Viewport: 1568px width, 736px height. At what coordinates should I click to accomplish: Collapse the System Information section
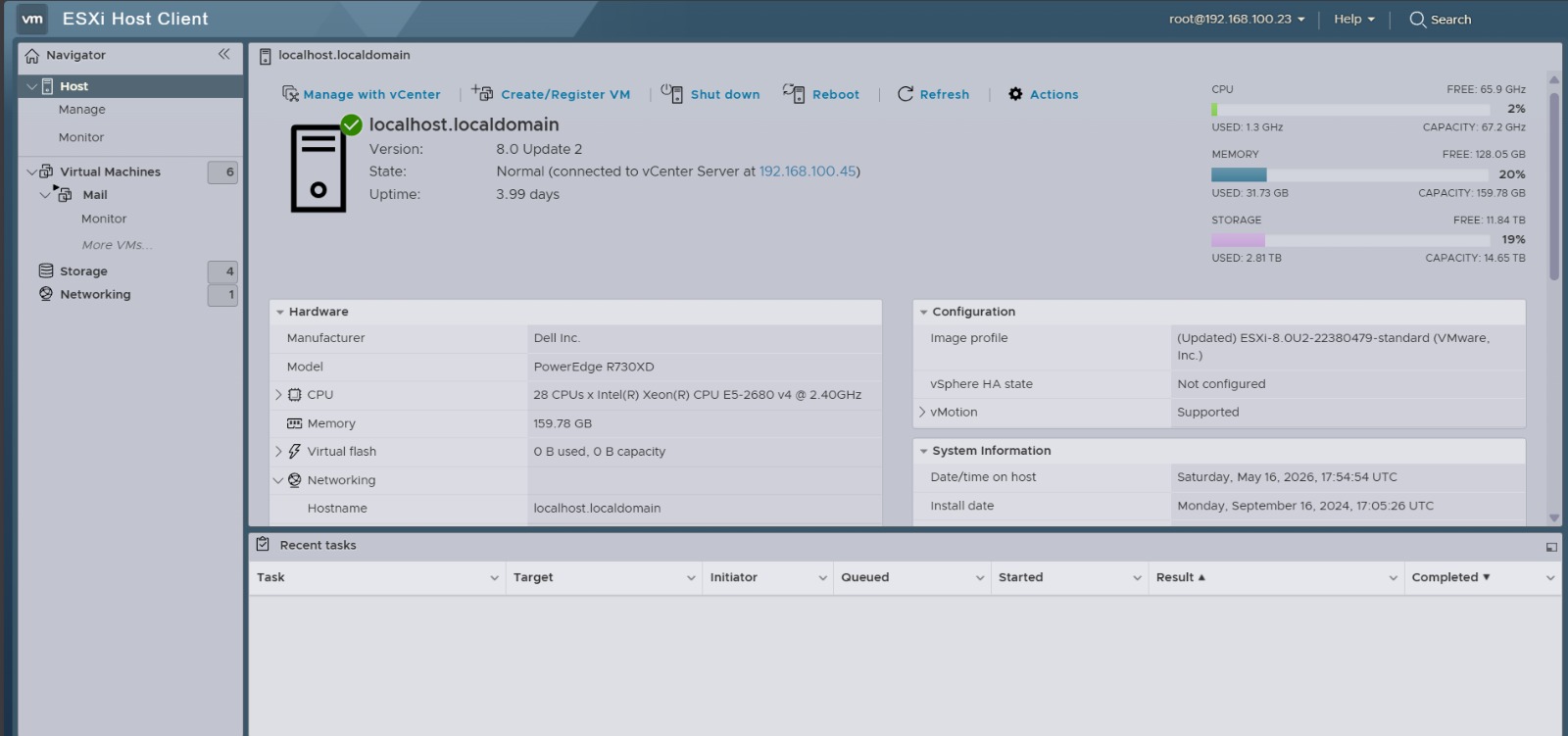coord(923,452)
